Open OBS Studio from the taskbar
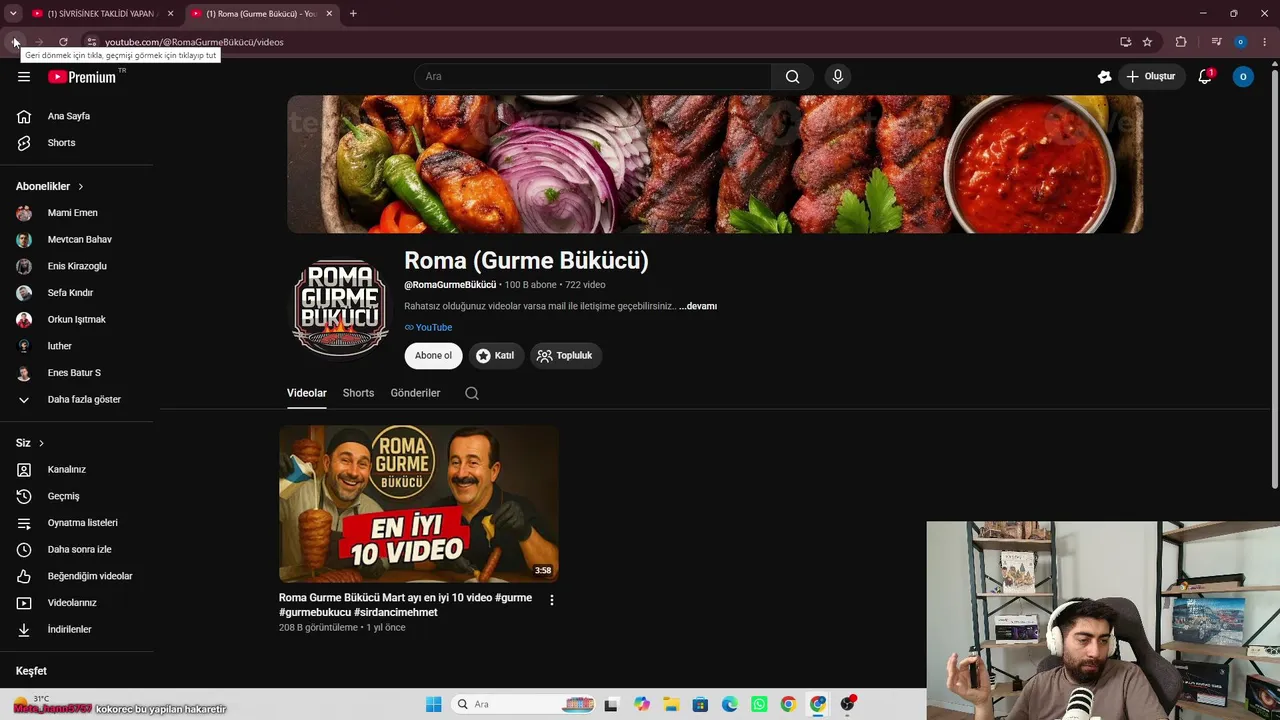 (x=848, y=704)
